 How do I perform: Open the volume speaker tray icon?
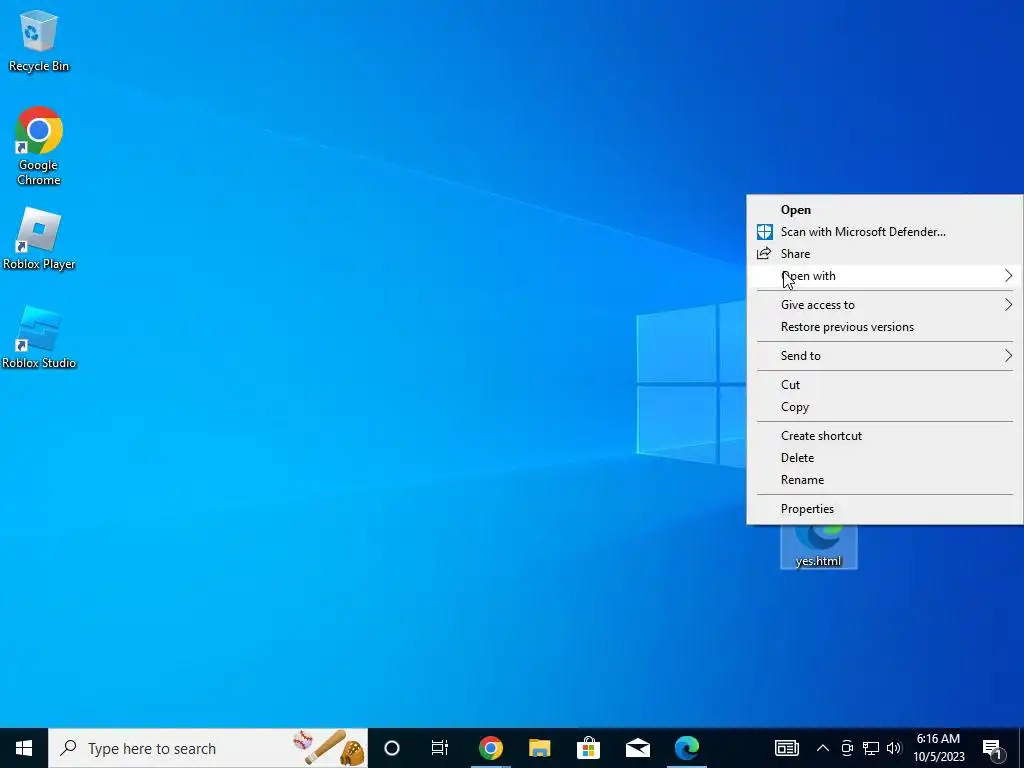[894, 748]
